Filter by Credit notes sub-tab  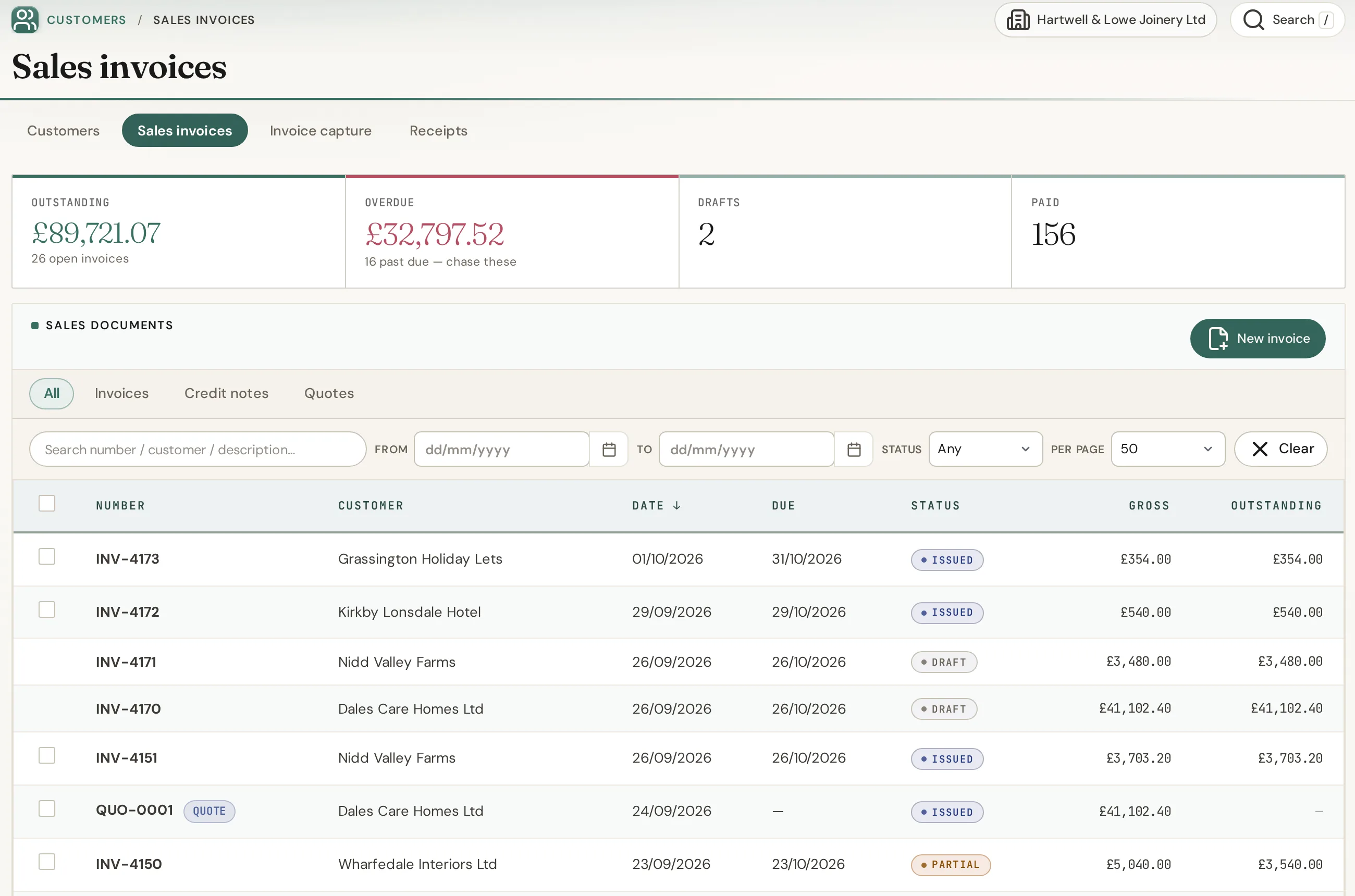(x=226, y=393)
